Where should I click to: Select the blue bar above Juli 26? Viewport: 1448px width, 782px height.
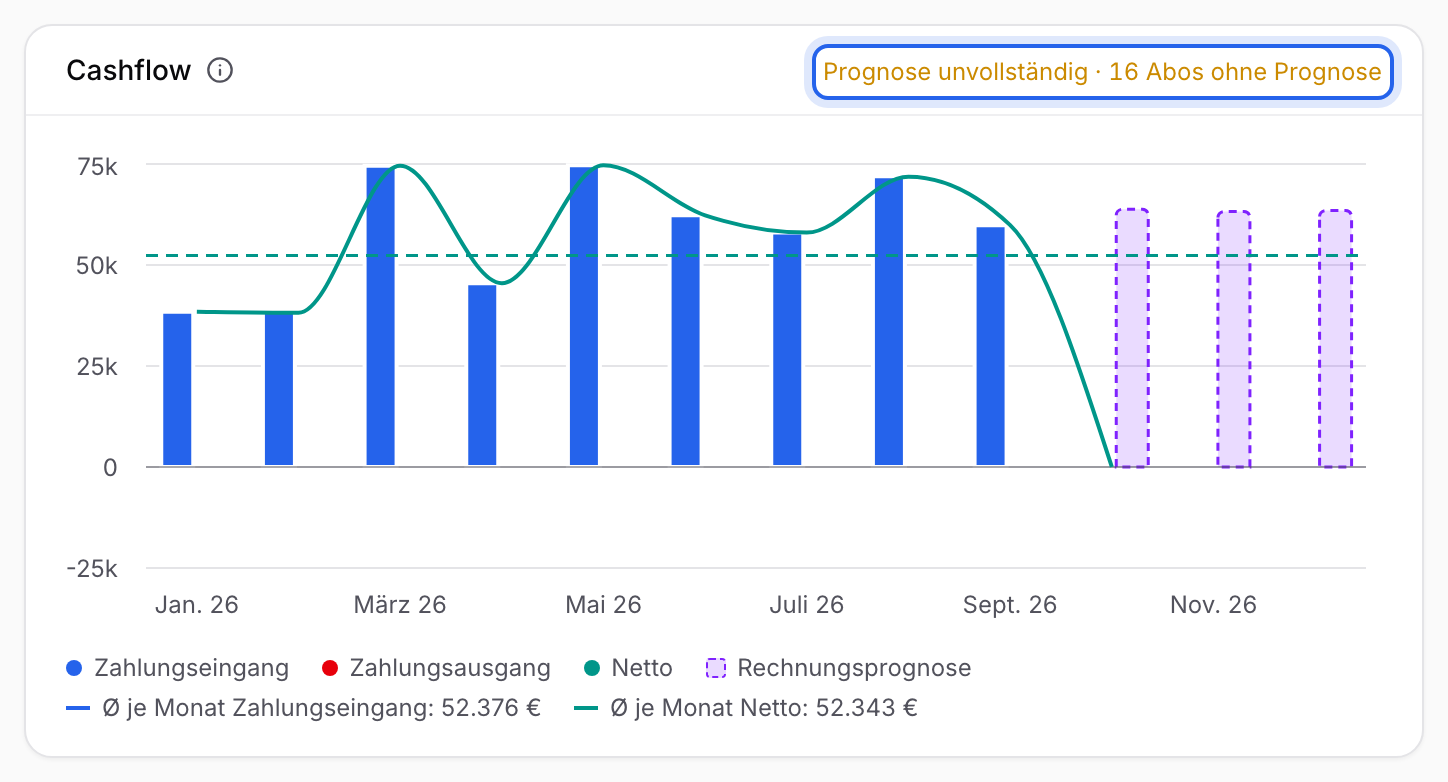tap(787, 350)
